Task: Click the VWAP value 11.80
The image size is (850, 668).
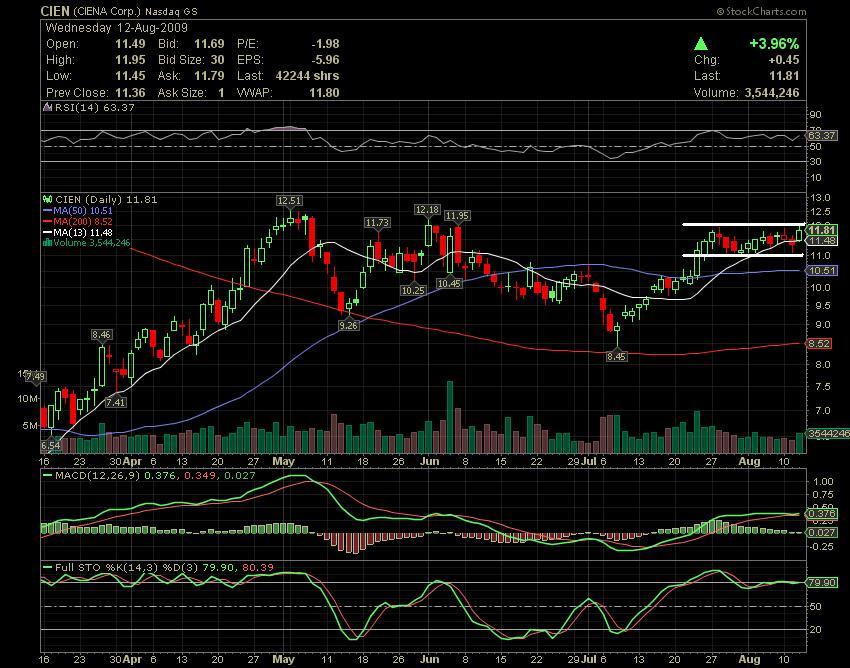Action: [x=324, y=93]
